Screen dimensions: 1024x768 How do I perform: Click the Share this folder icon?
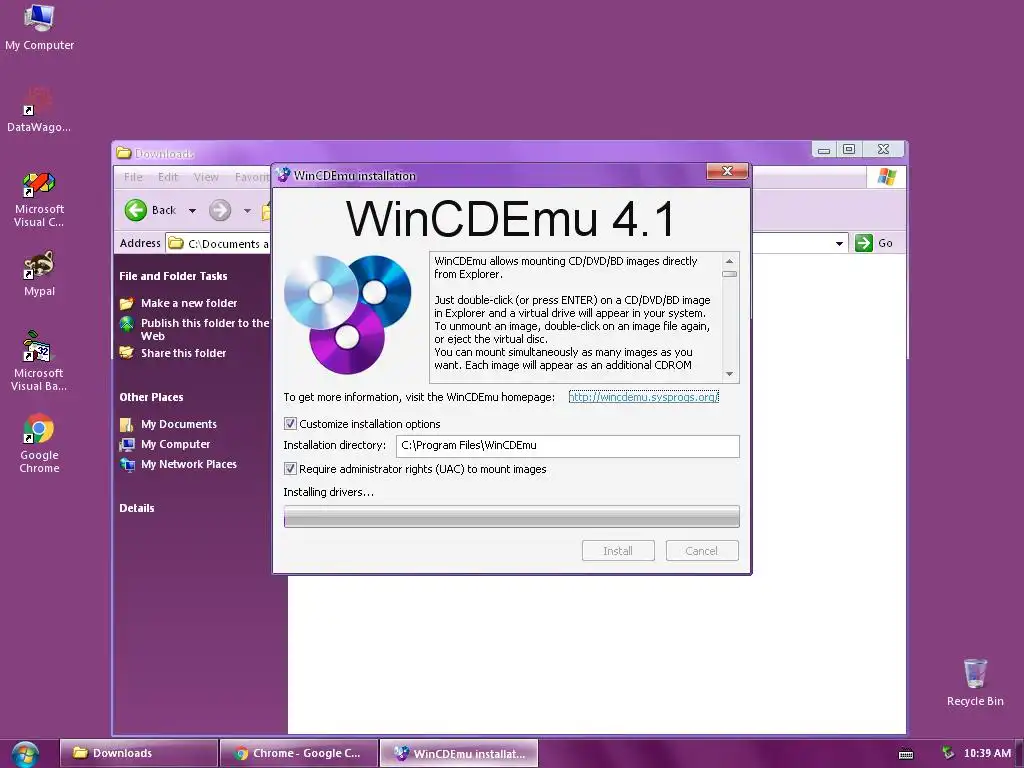(127, 353)
